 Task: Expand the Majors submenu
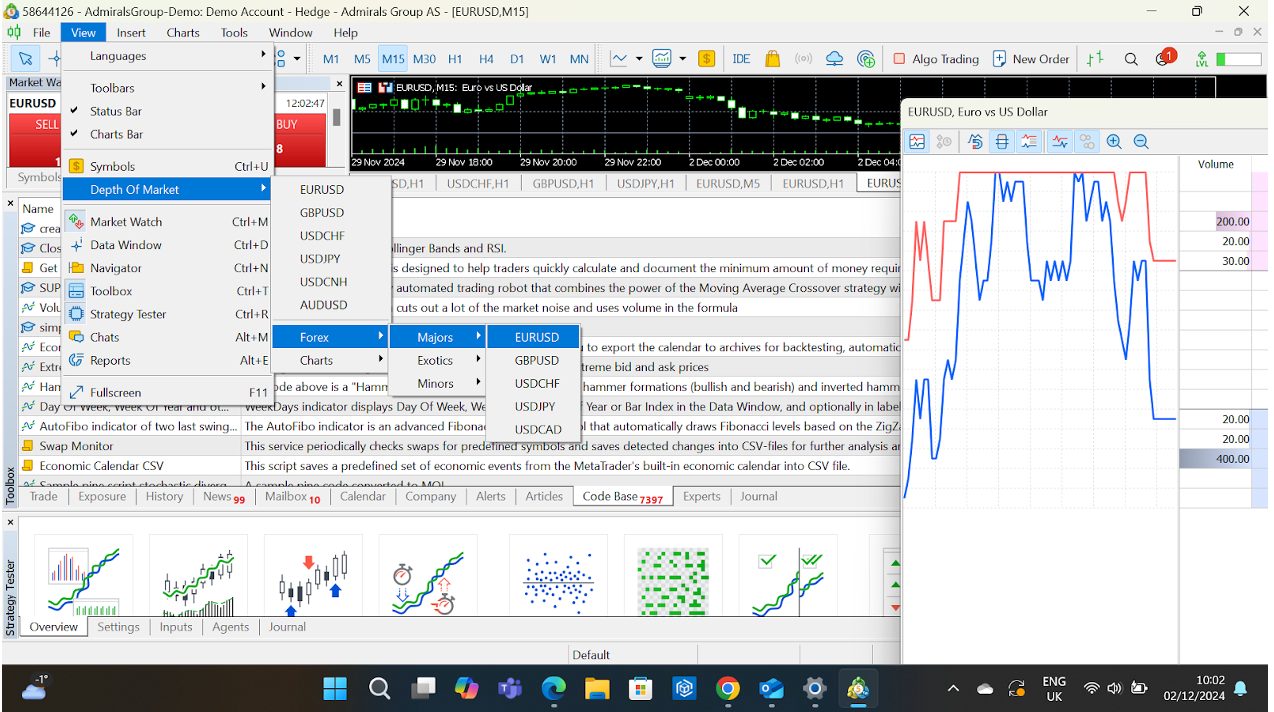[x=437, y=337]
